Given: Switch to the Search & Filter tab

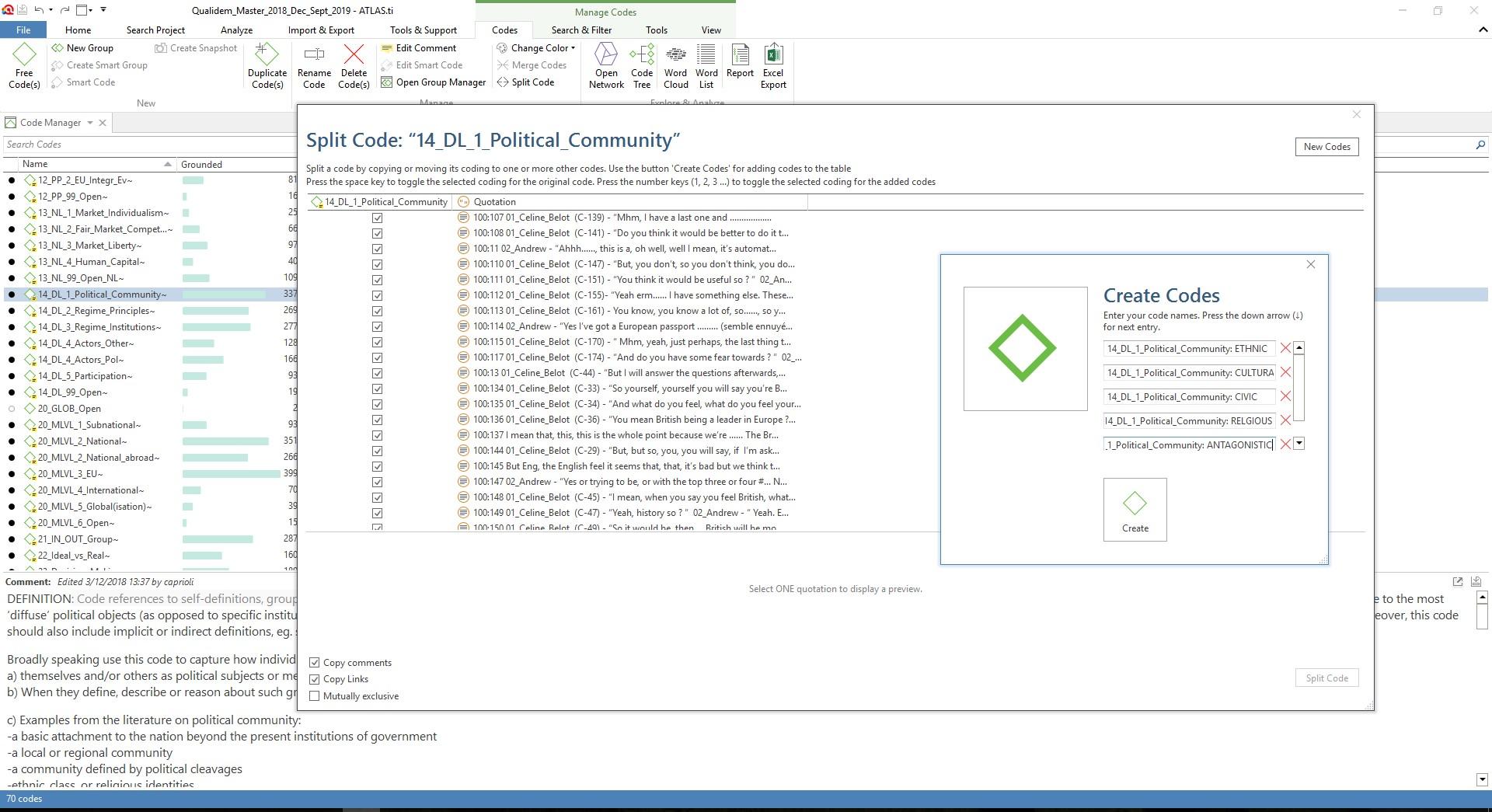Looking at the screenshot, I should point(581,30).
